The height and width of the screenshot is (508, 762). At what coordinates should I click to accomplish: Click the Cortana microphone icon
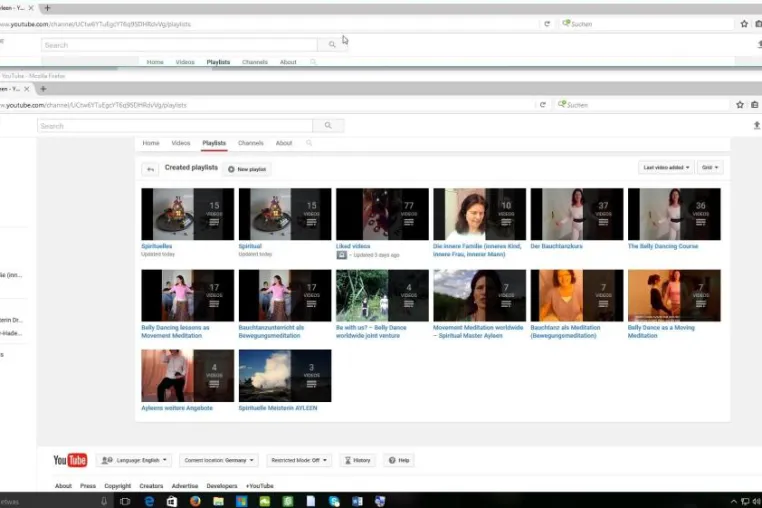click(104, 501)
